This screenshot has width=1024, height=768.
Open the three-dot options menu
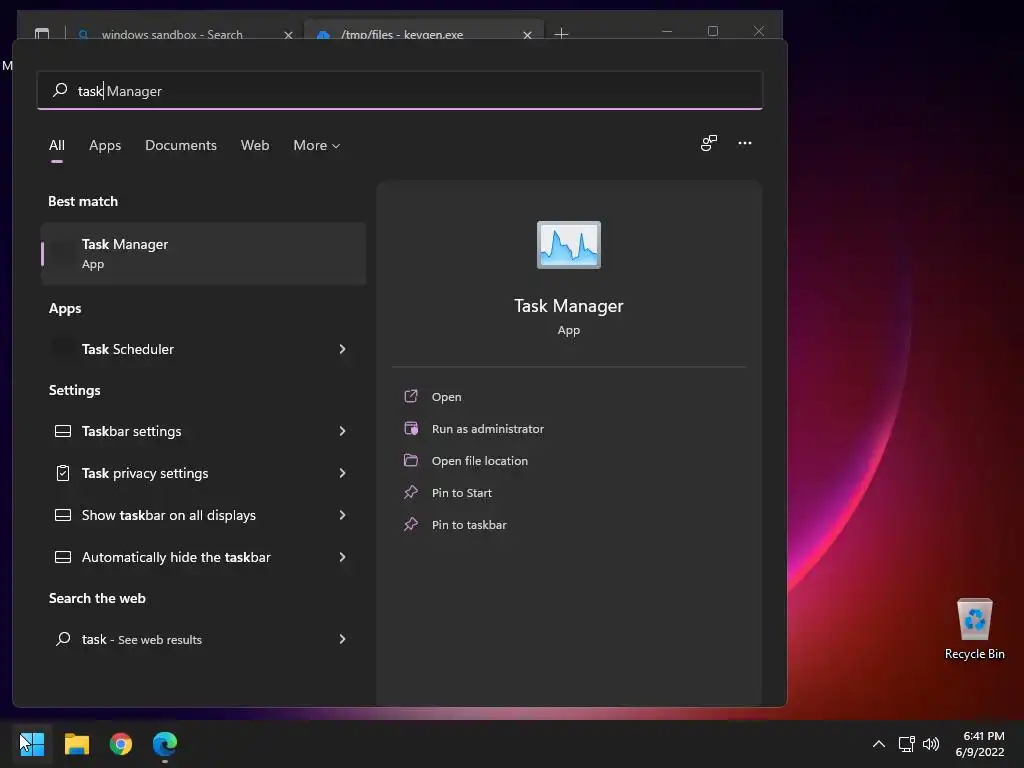[744, 143]
